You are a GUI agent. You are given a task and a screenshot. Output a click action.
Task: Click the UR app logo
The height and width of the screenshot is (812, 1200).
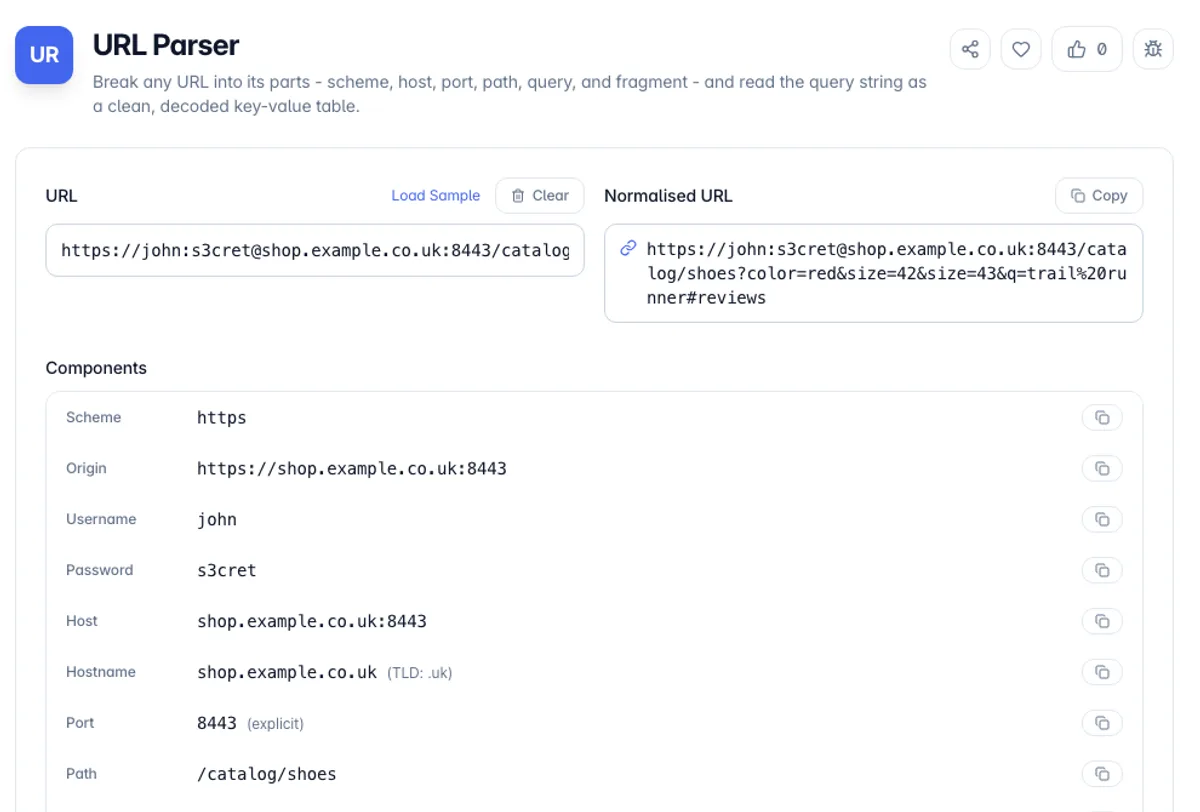tap(44, 55)
